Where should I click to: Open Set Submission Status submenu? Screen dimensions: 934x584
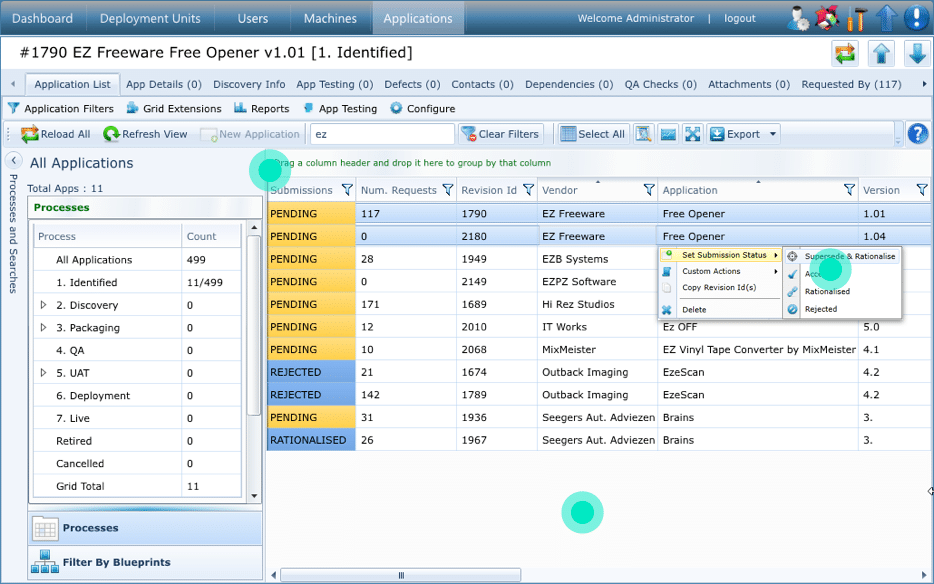point(721,255)
